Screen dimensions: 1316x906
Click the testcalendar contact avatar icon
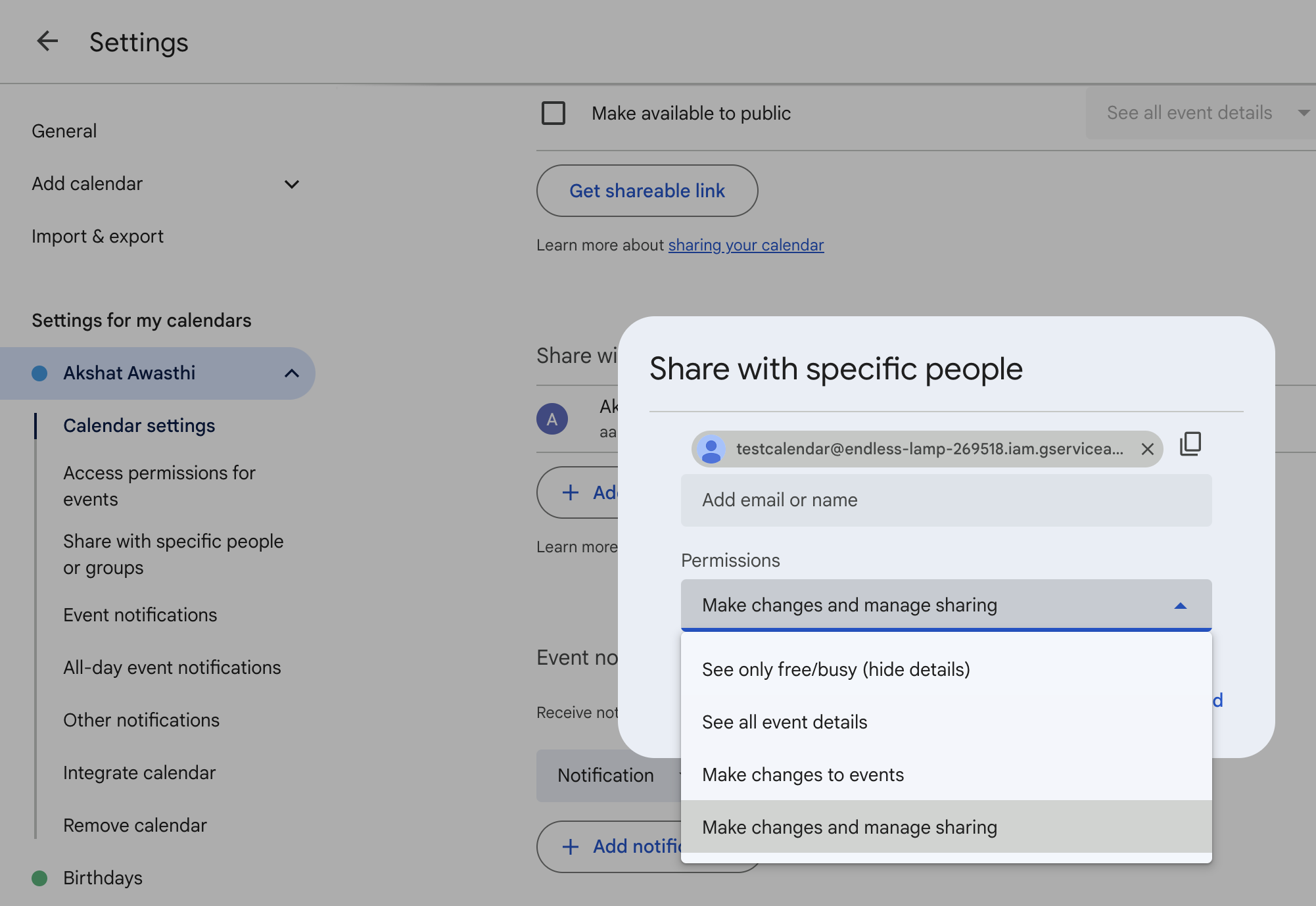tap(711, 450)
